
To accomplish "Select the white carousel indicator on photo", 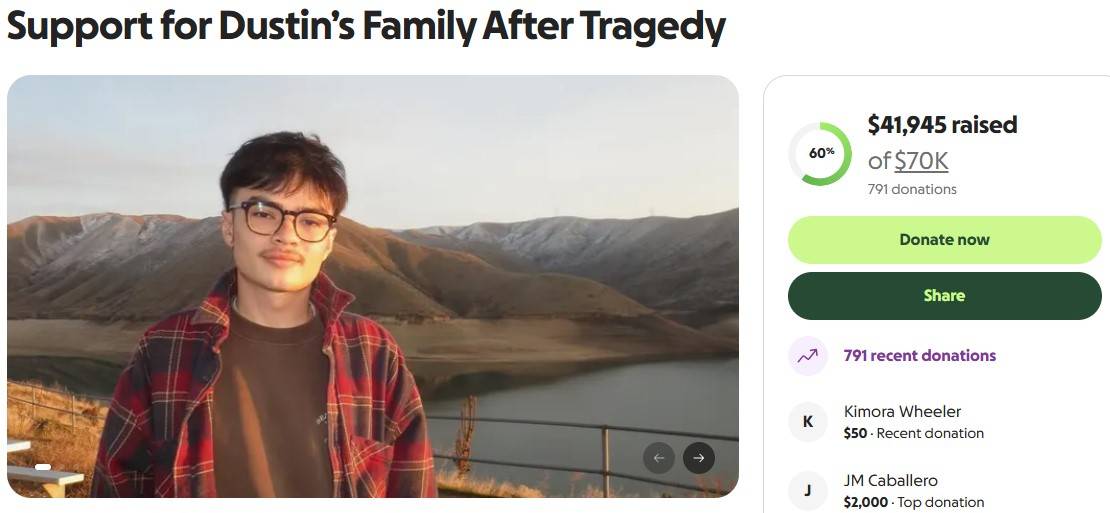I will tap(42, 467).
